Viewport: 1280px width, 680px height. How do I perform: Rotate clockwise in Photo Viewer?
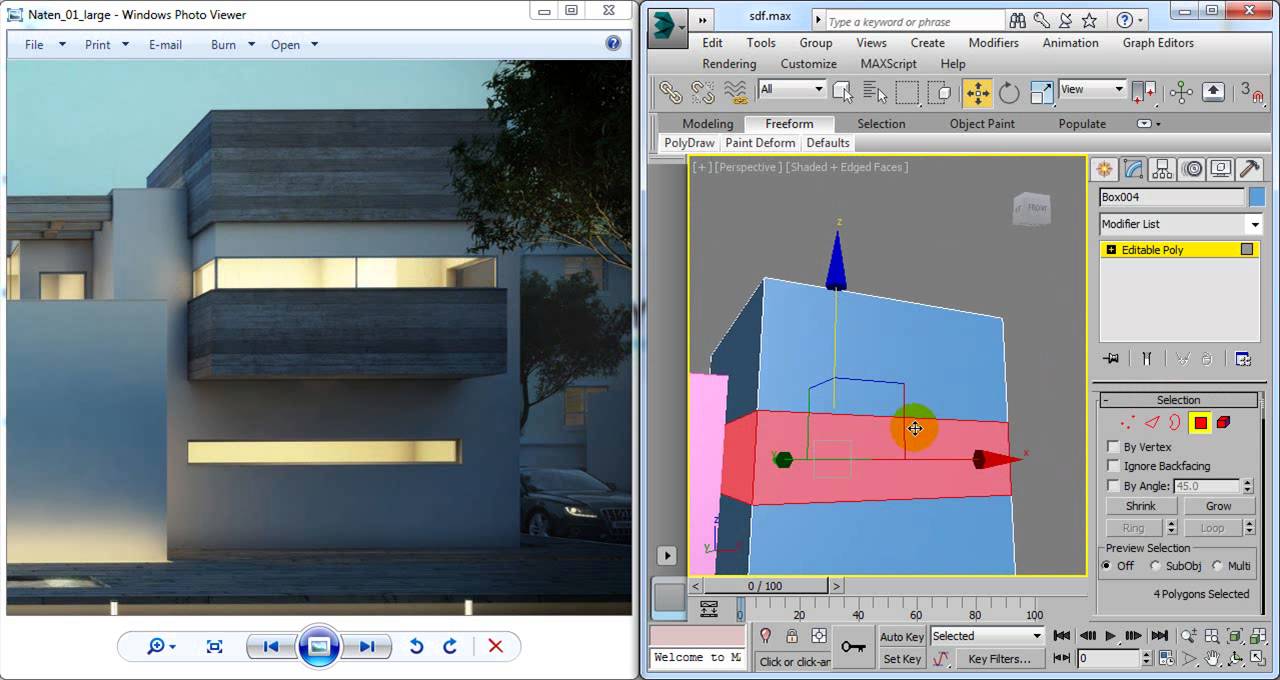click(450, 646)
